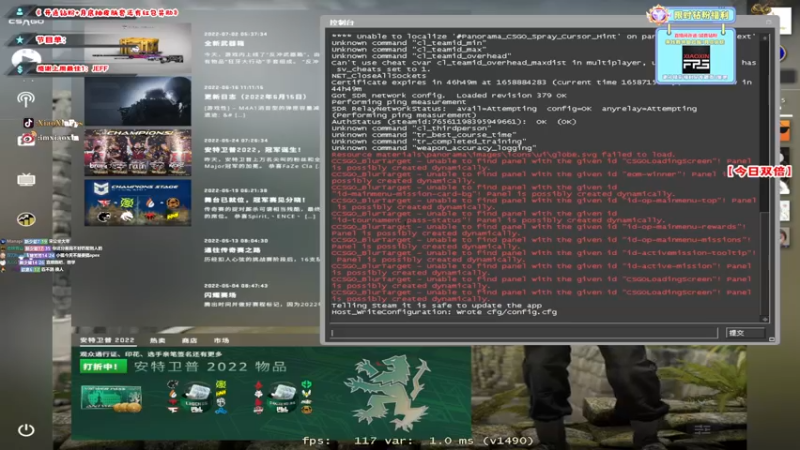Click the power quit icon
The width and height of the screenshot is (800, 450).
26,430
